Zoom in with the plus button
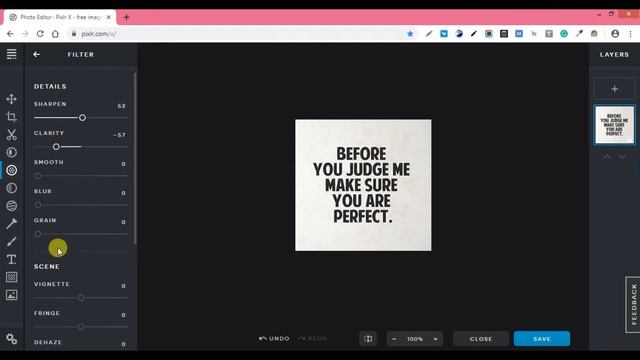This screenshot has height=360, width=640. pos(436,339)
